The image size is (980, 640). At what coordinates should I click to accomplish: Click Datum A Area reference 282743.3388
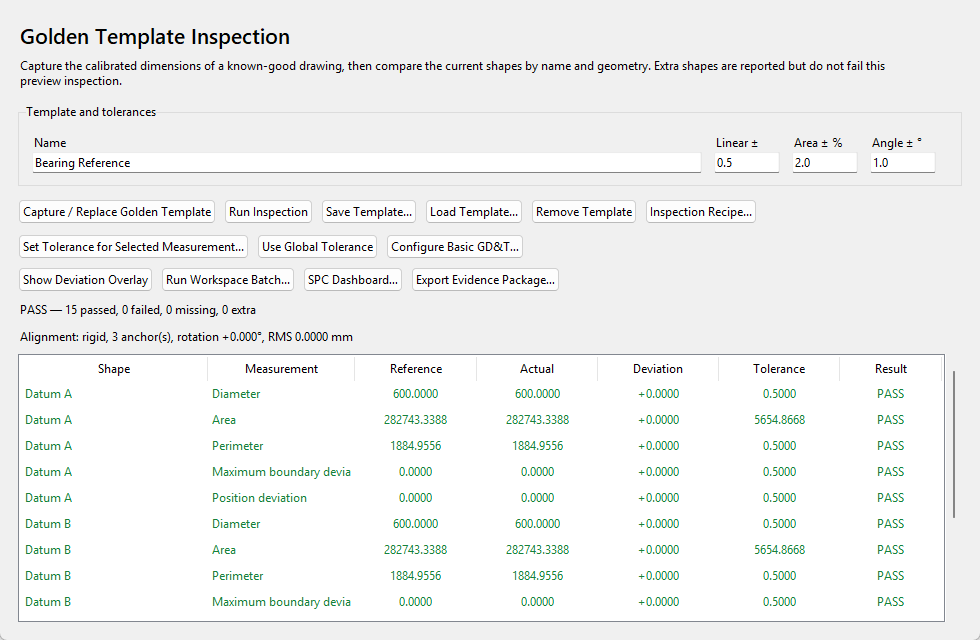[416, 420]
